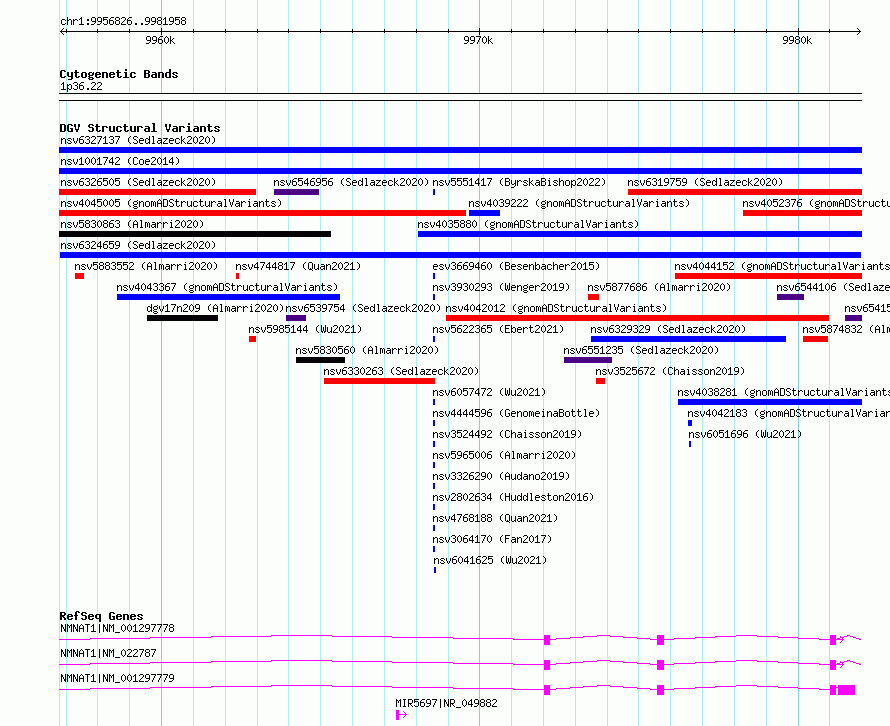Viewport: 890px width, 726px height.
Task: Click the nsv6041625 (Wu2021) label
Action: (x=490, y=560)
